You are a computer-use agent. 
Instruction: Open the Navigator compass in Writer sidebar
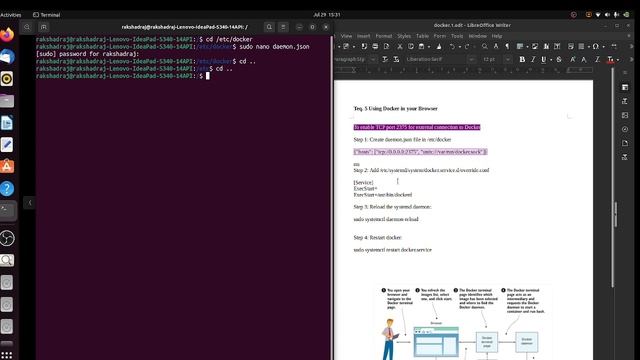(625, 129)
